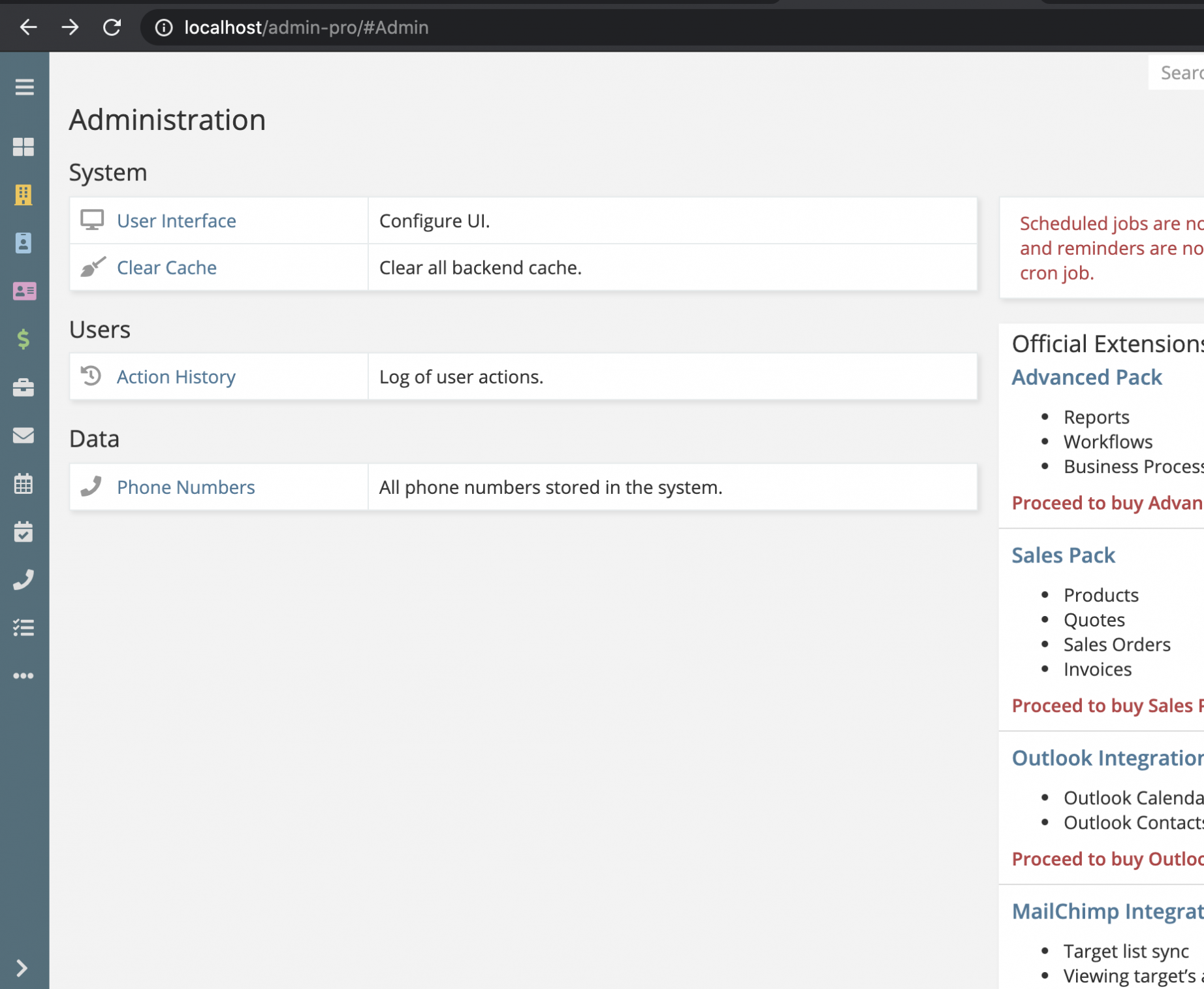1204x989 pixels.
Task: Go back with the browser back arrow
Action: [29, 27]
